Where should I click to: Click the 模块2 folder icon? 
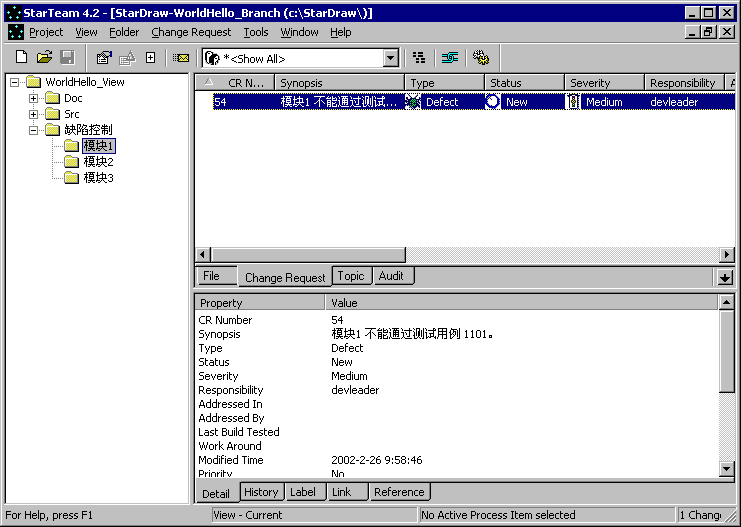tap(71, 162)
